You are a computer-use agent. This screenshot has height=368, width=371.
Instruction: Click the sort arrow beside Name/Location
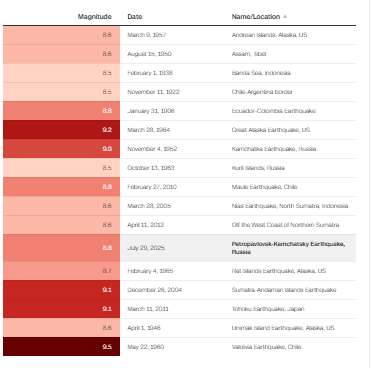pyautogui.click(x=285, y=16)
